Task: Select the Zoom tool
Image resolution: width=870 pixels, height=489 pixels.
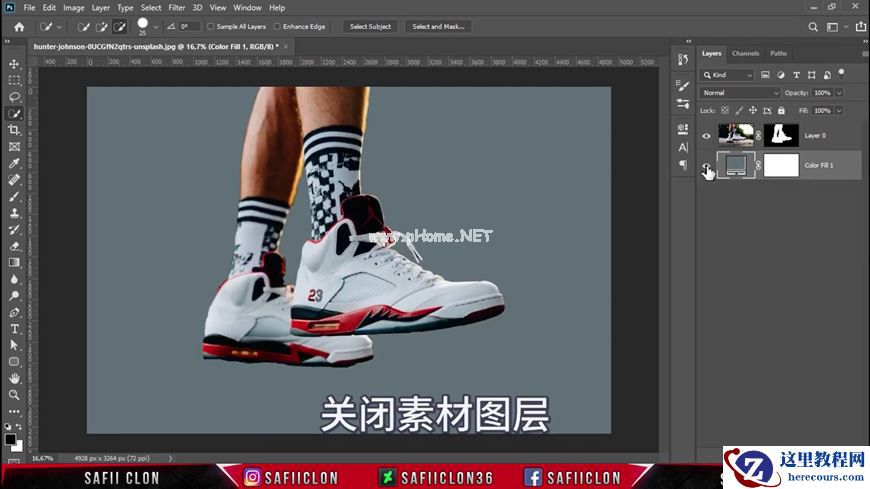Action: coord(14,395)
